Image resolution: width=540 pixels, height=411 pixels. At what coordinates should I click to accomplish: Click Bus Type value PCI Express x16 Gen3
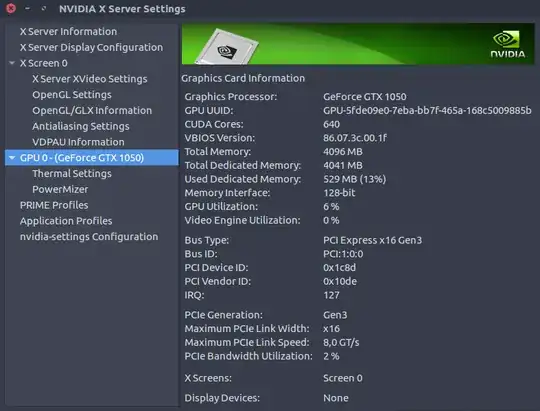pyautogui.click(x=372, y=240)
